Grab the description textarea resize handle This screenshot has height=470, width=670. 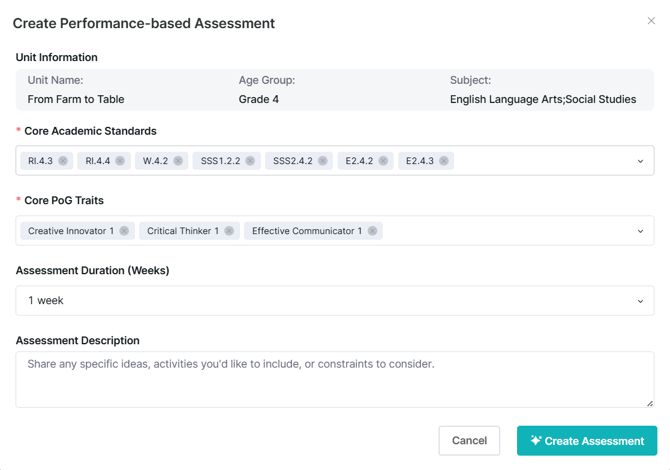click(x=649, y=403)
